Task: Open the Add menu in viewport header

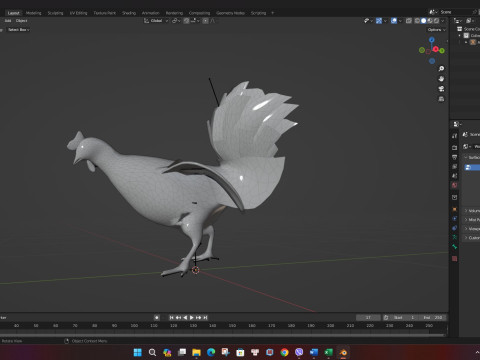Action: [8, 21]
